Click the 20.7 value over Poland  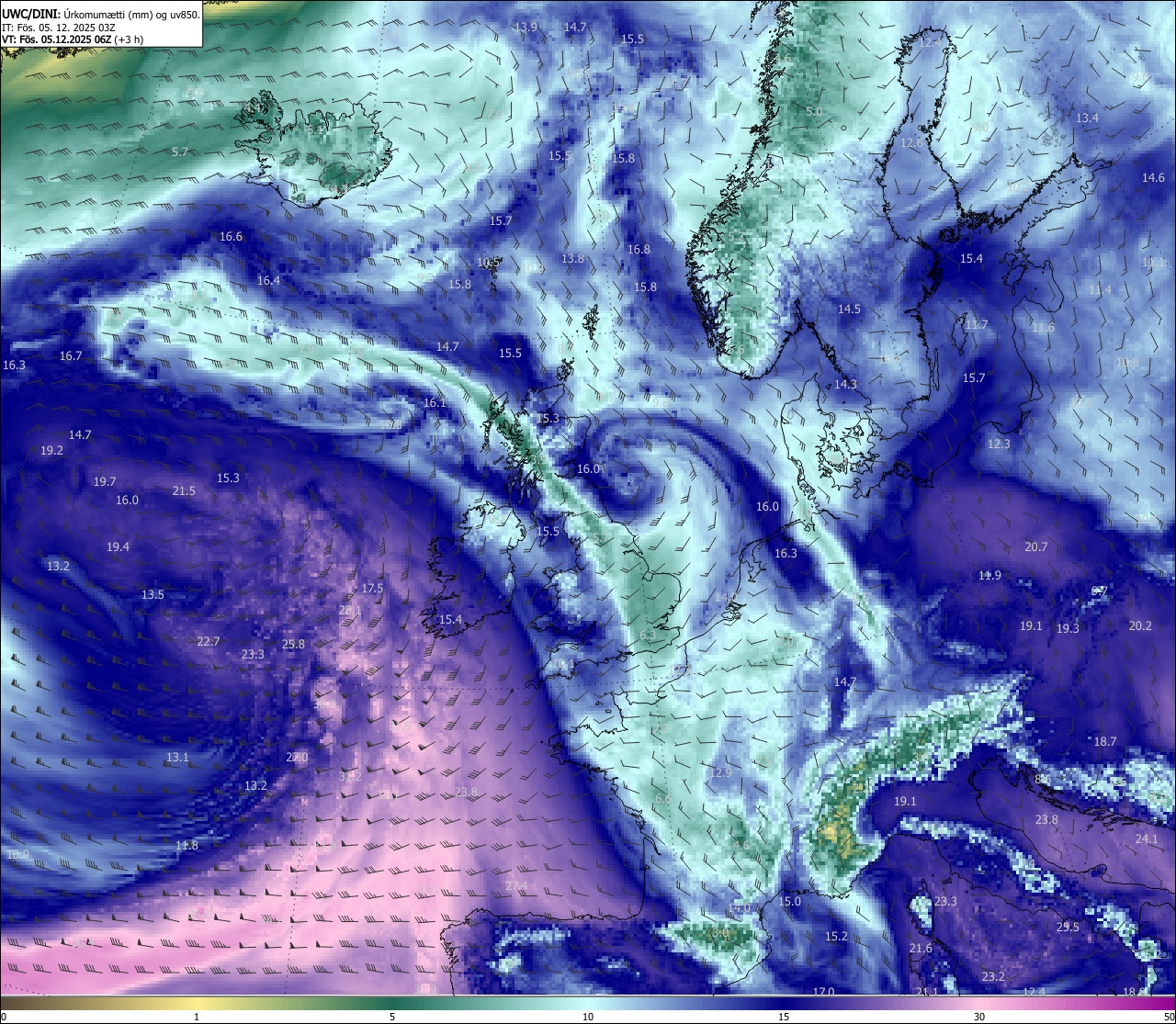coord(1036,547)
